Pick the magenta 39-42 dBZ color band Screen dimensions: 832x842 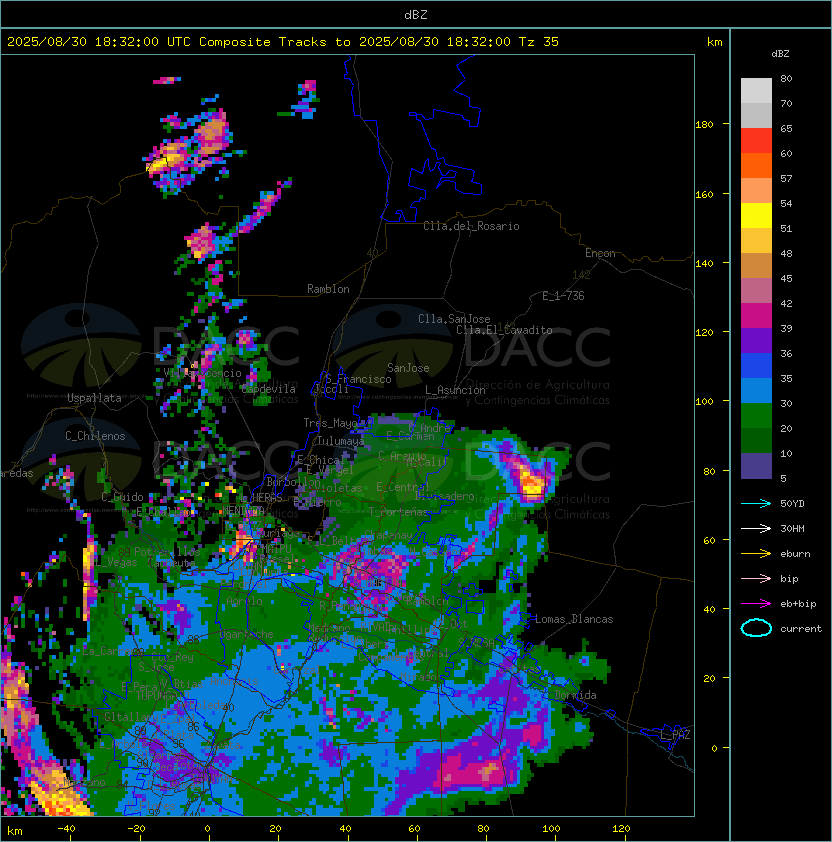(756, 315)
